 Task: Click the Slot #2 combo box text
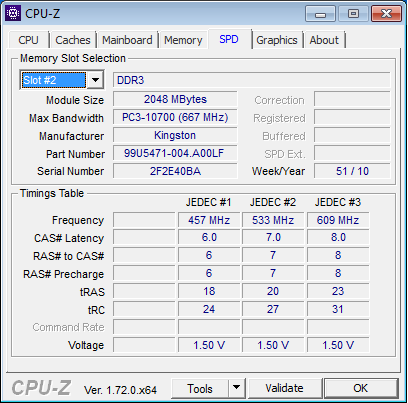(53, 80)
